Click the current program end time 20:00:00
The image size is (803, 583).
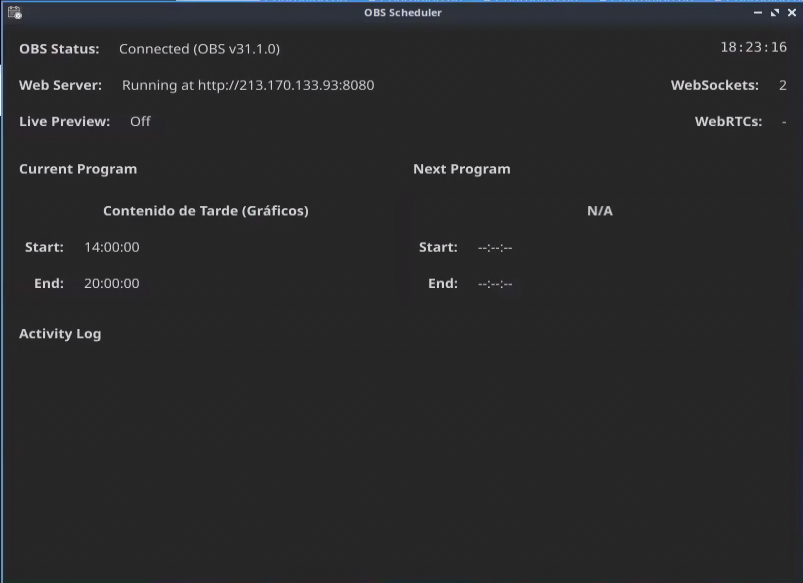[111, 283]
